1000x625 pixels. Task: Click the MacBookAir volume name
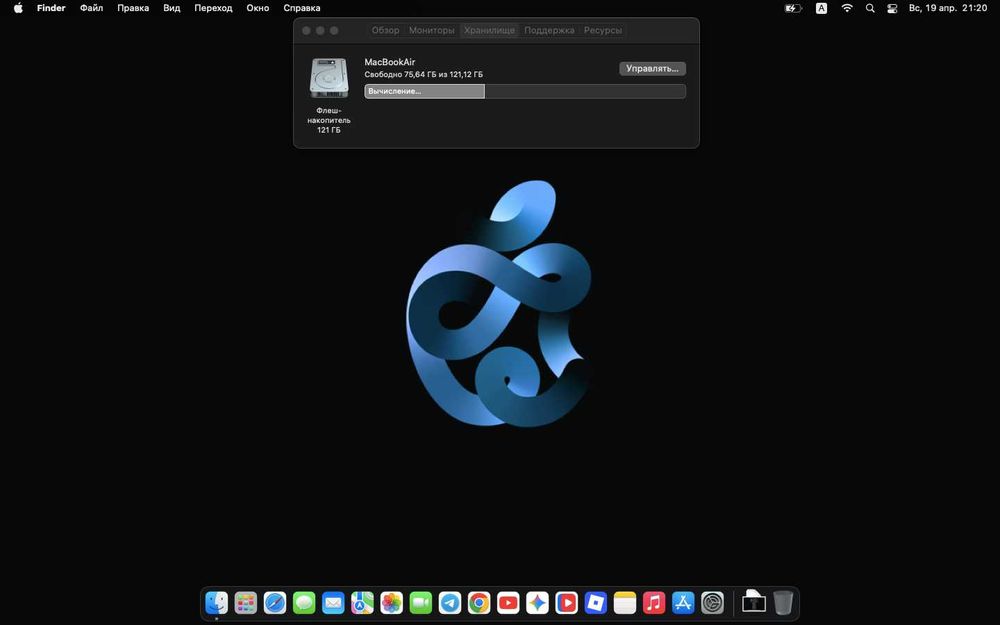[x=390, y=62]
